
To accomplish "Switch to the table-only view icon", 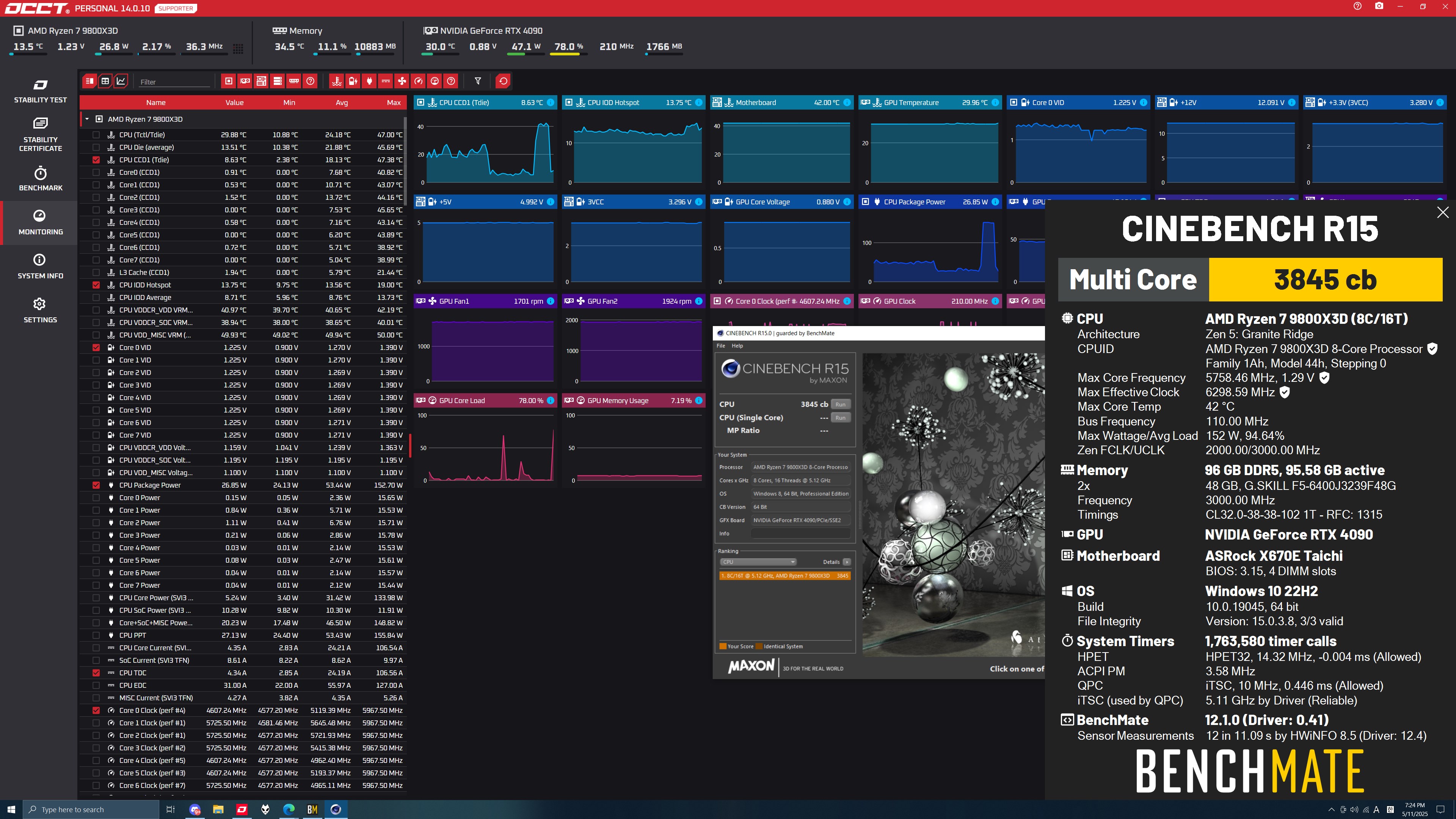I will pyautogui.click(x=105, y=81).
